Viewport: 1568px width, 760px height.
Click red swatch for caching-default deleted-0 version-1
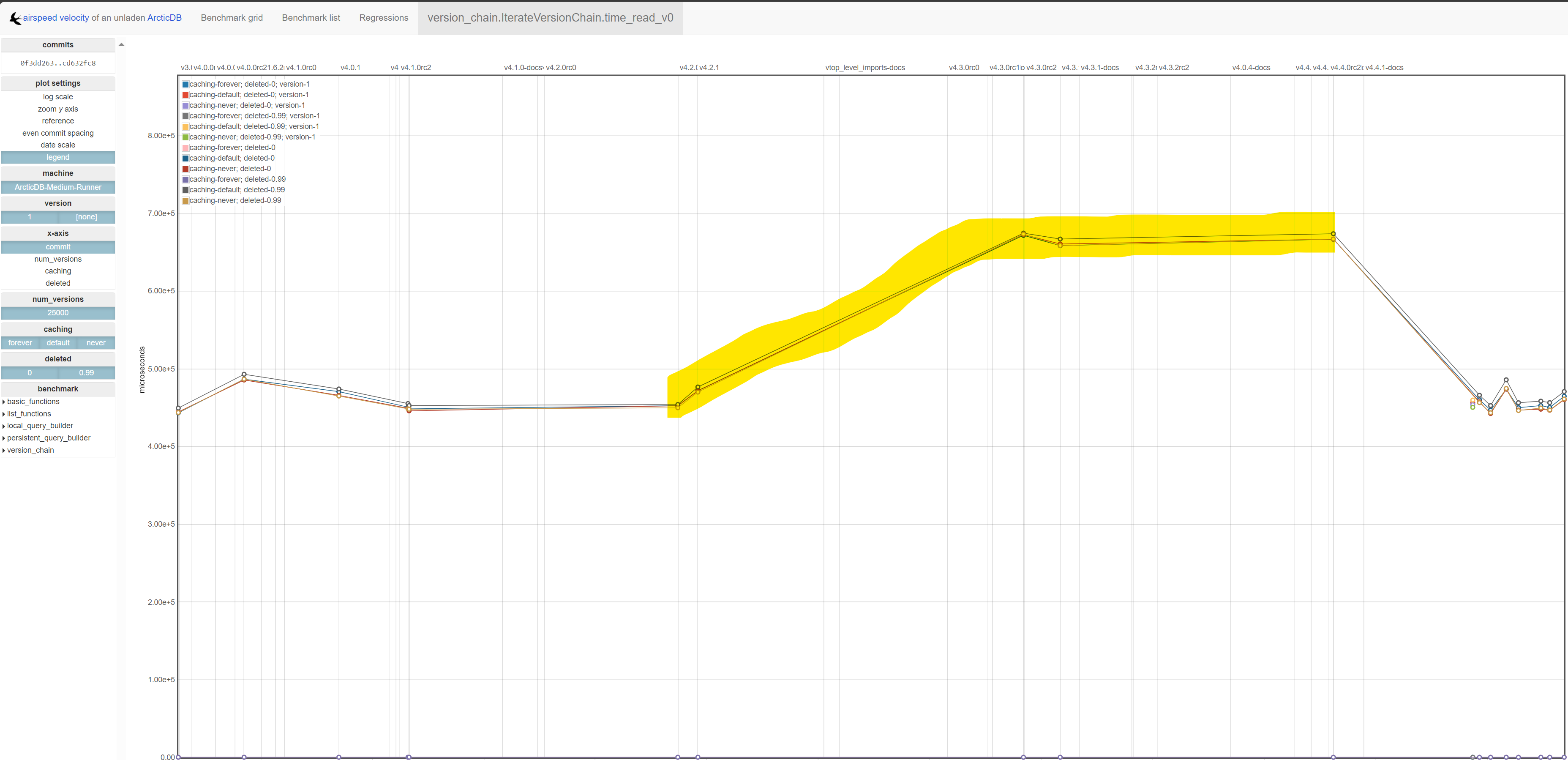tap(185, 95)
